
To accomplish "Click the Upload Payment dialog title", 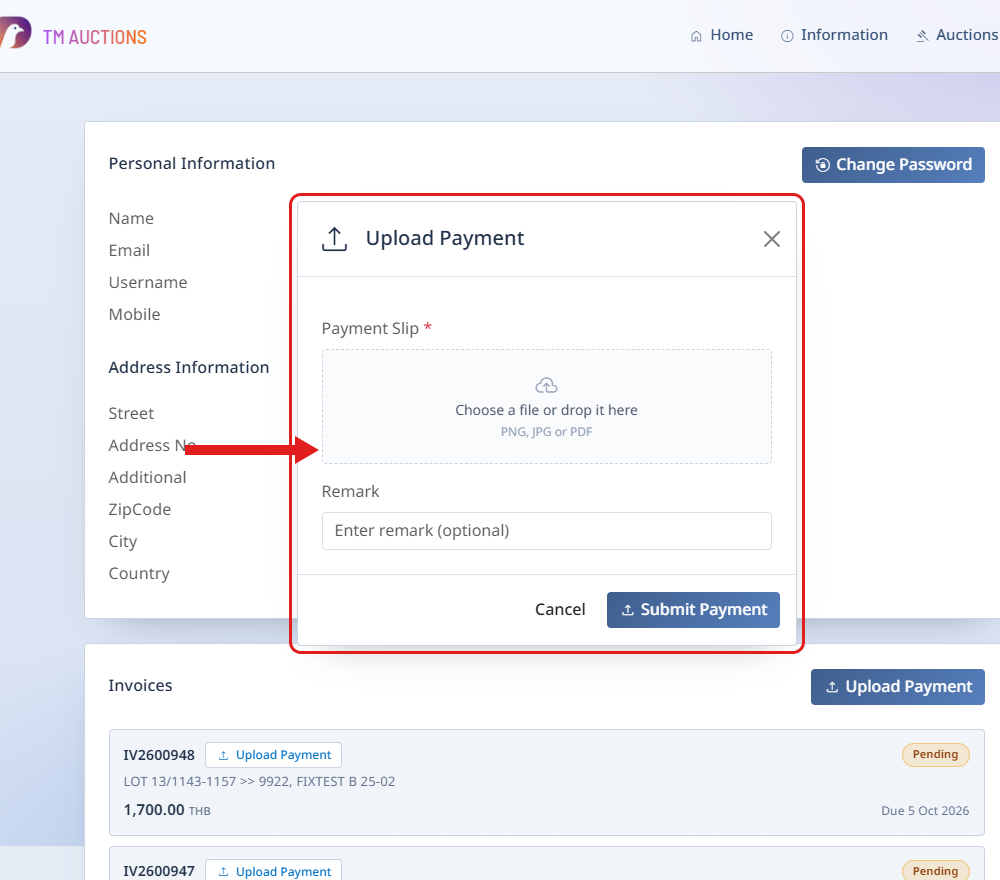I will pyautogui.click(x=445, y=238).
